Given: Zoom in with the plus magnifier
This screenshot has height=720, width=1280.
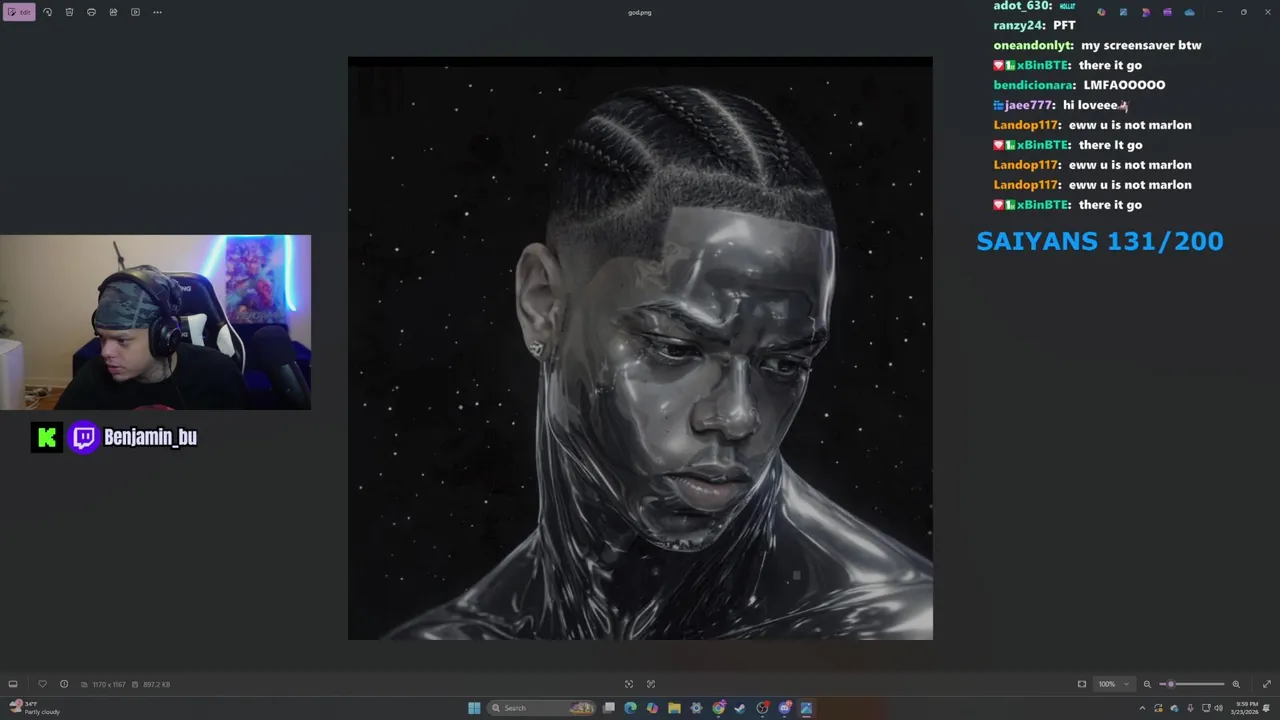Looking at the screenshot, I should [x=1236, y=684].
